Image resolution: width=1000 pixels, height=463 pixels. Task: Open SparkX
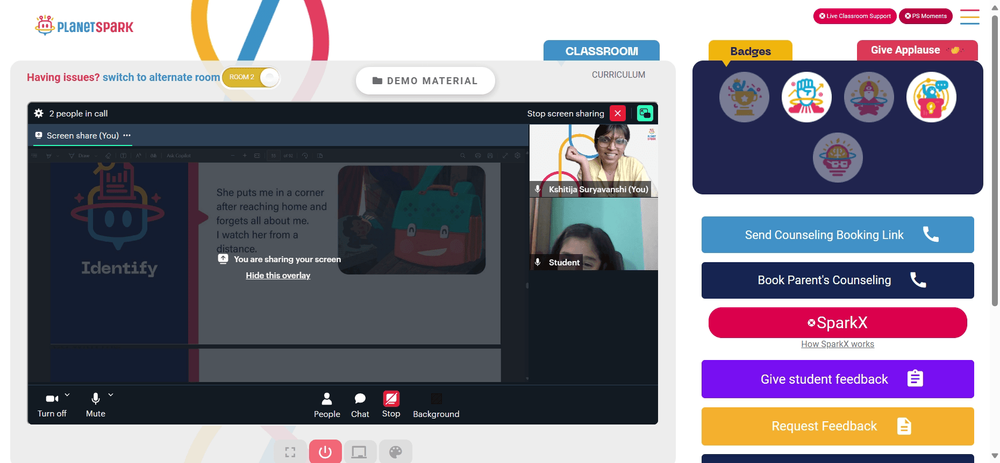(x=837, y=323)
